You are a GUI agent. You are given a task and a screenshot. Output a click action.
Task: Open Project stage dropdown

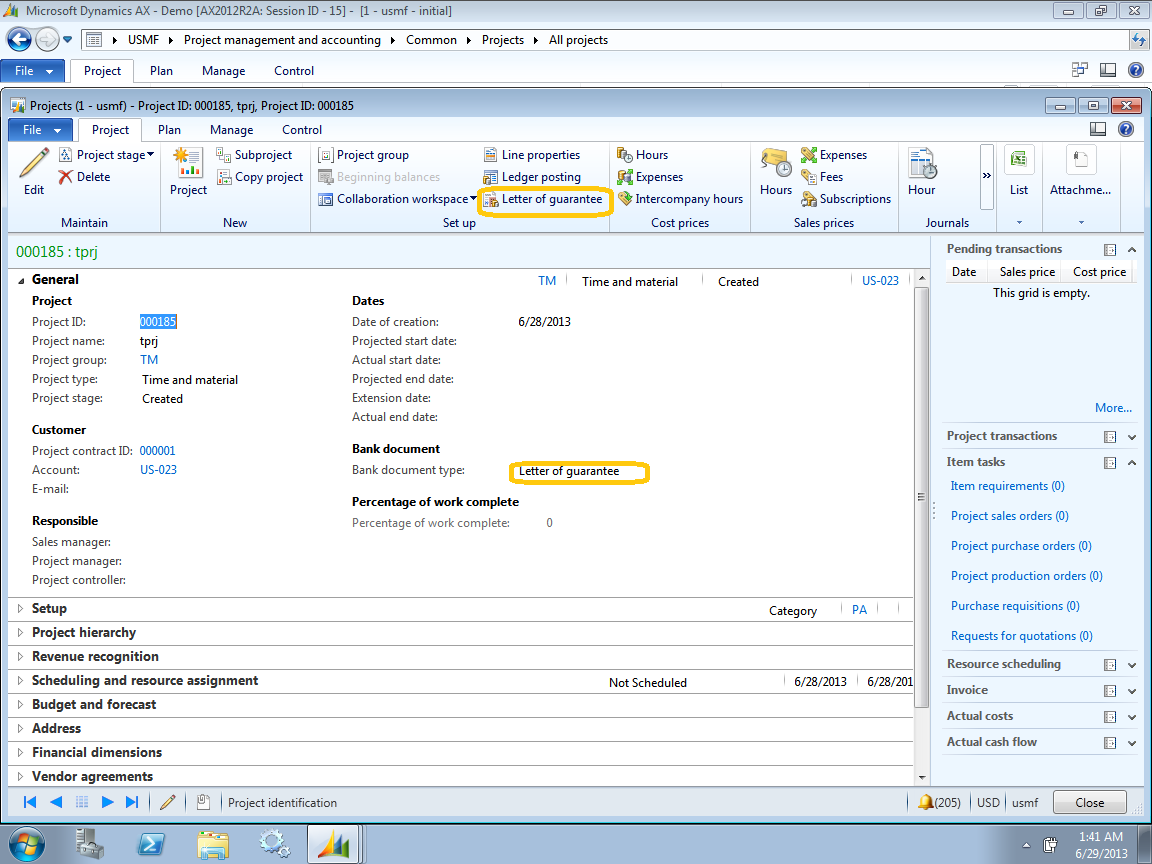(107, 155)
